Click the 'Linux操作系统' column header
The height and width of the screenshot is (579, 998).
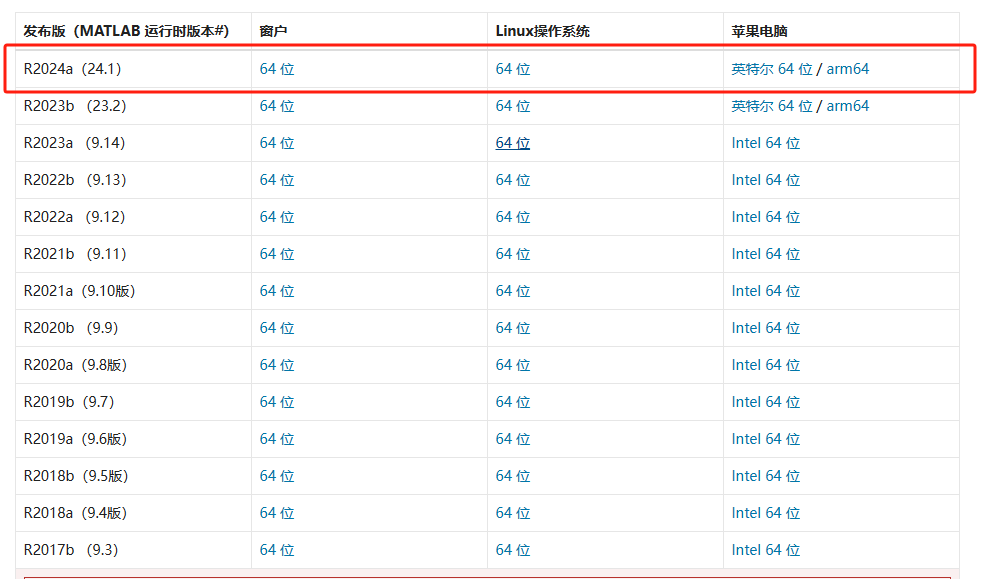point(605,31)
